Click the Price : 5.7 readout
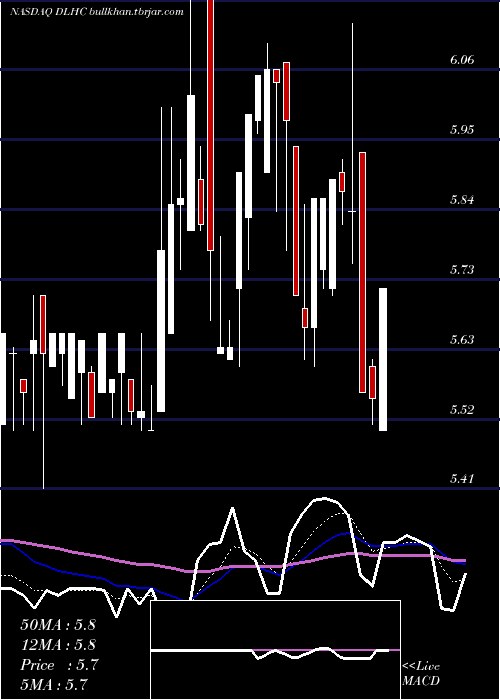The height and width of the screenshot is (700, 500). 59,665
